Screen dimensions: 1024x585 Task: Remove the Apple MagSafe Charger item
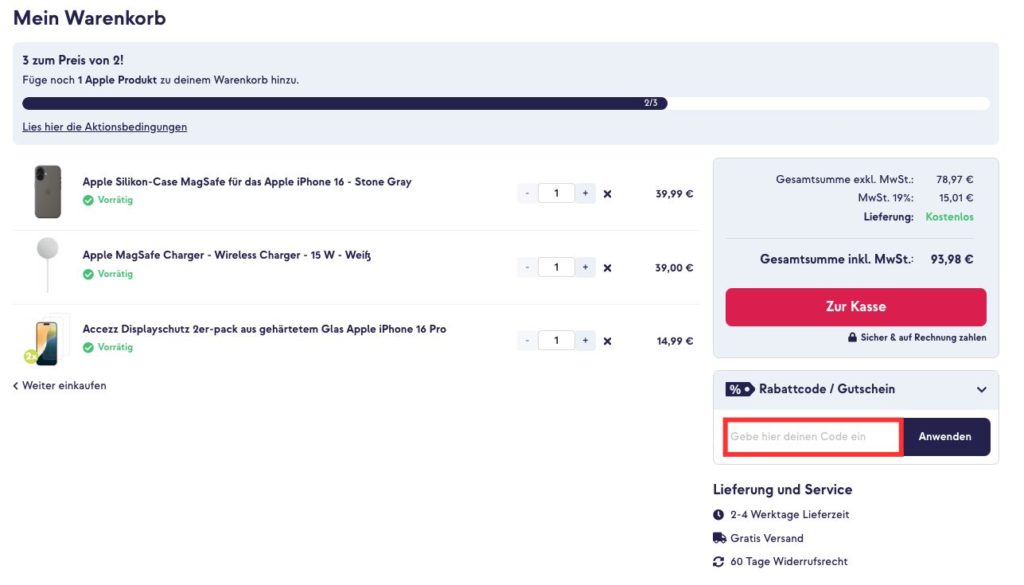point(607,268)
